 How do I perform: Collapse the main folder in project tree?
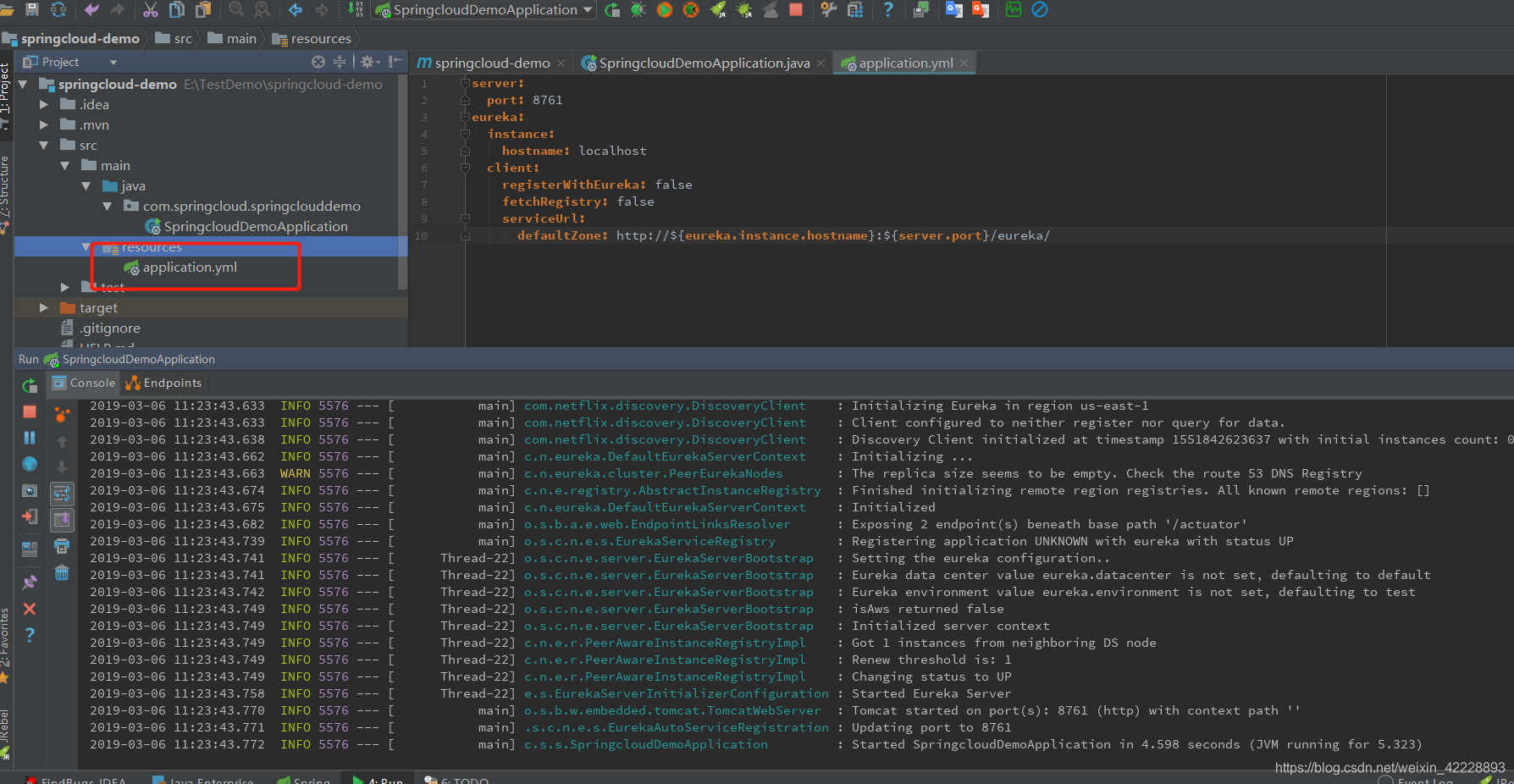tap(65, 166)
